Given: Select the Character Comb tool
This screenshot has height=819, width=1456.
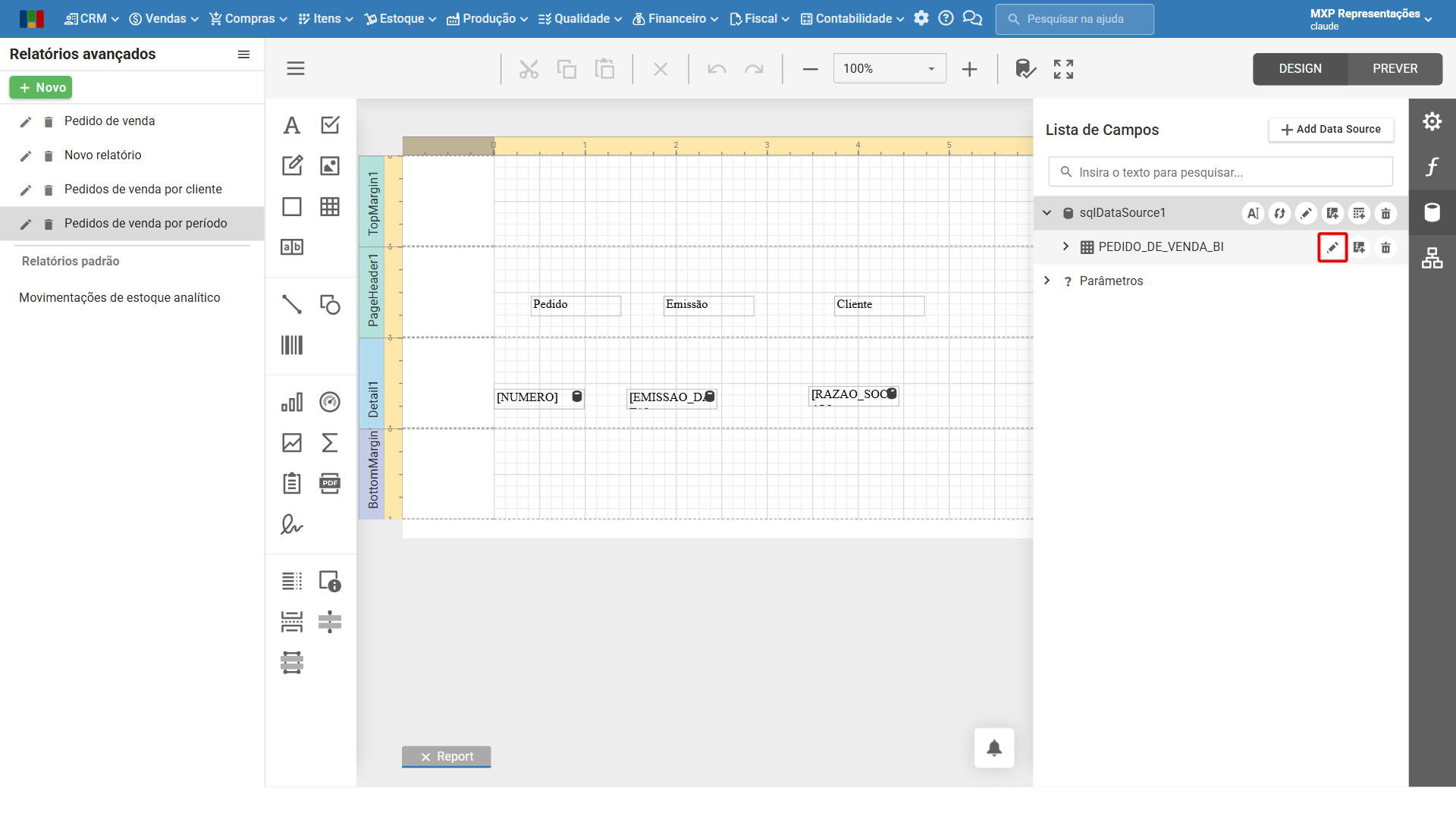Looking at the screenshot, I should pyautogui.click(x=292, y=247).
